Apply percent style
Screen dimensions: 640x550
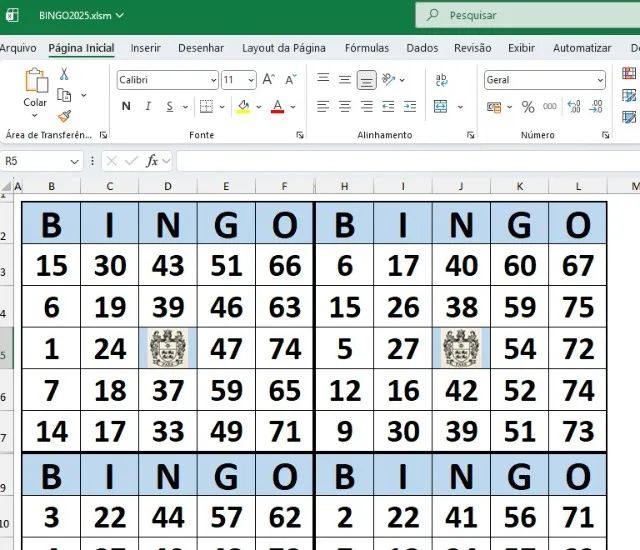[528, 107]
